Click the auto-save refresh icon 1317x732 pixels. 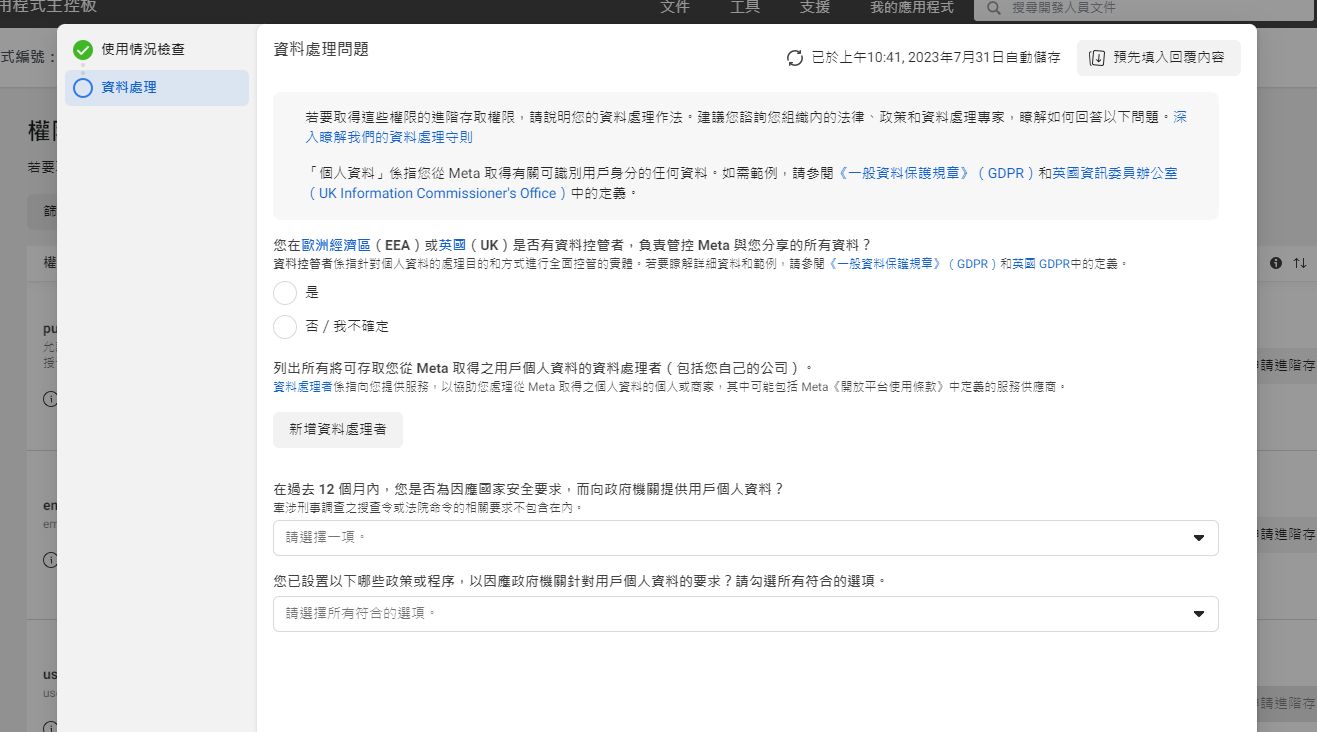795,58
